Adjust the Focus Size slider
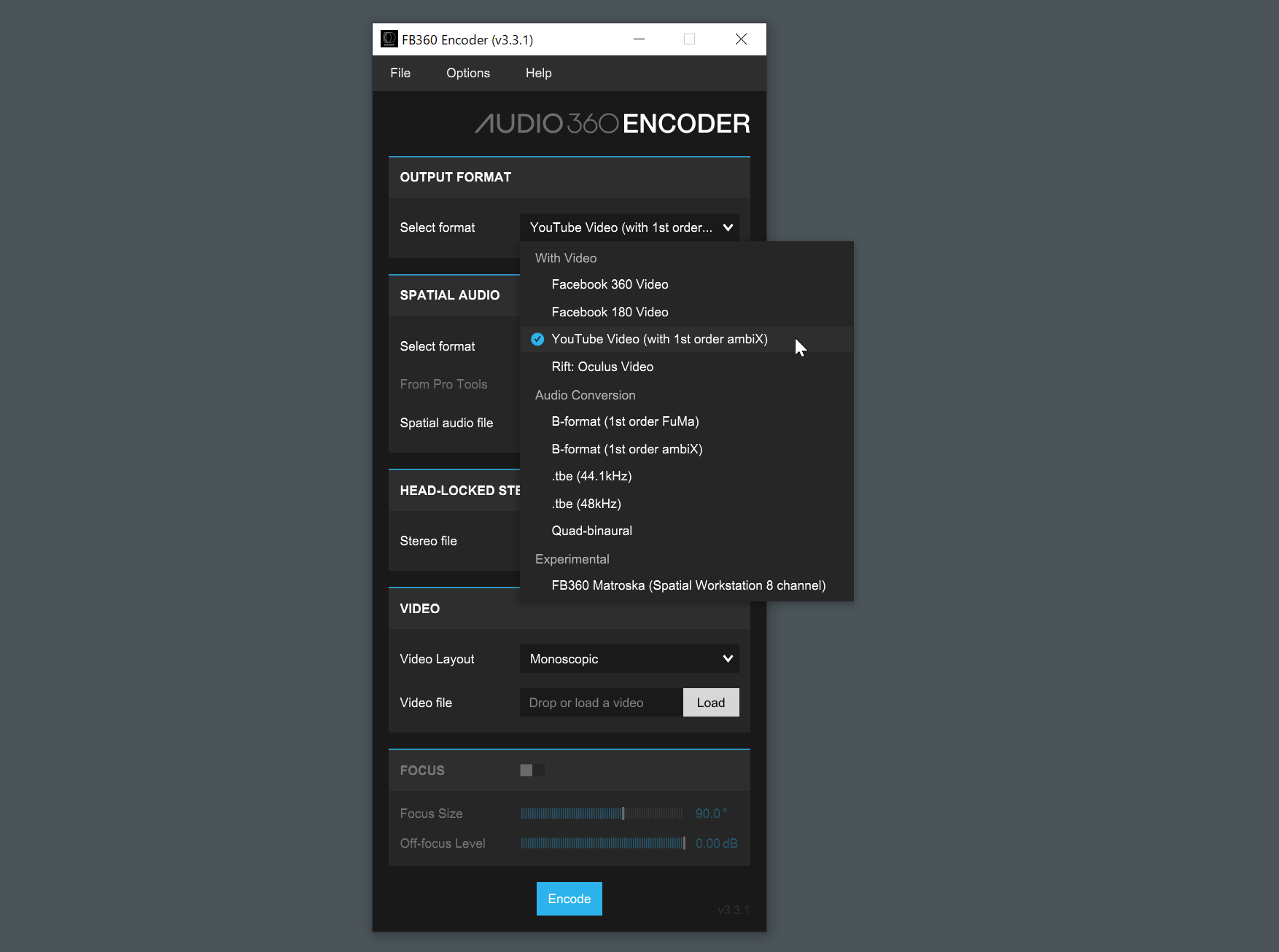Screen dimensions: 1279x952 click(602, 814)
